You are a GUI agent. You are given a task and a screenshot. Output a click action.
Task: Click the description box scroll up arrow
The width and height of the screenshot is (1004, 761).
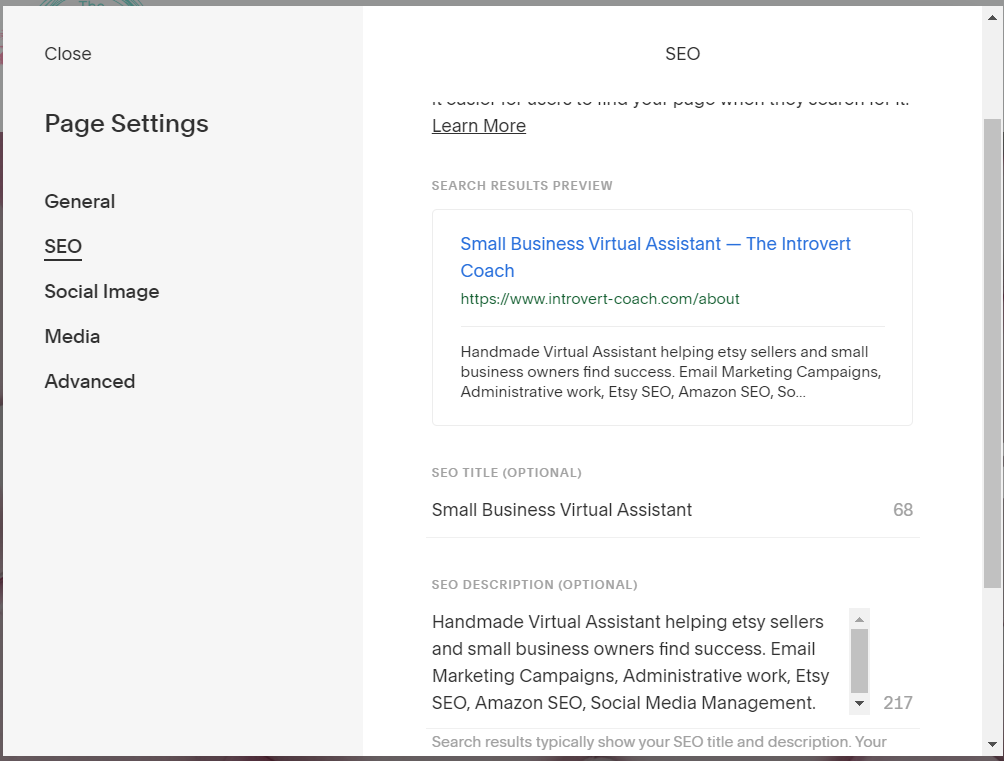click(x=859, y=619)
